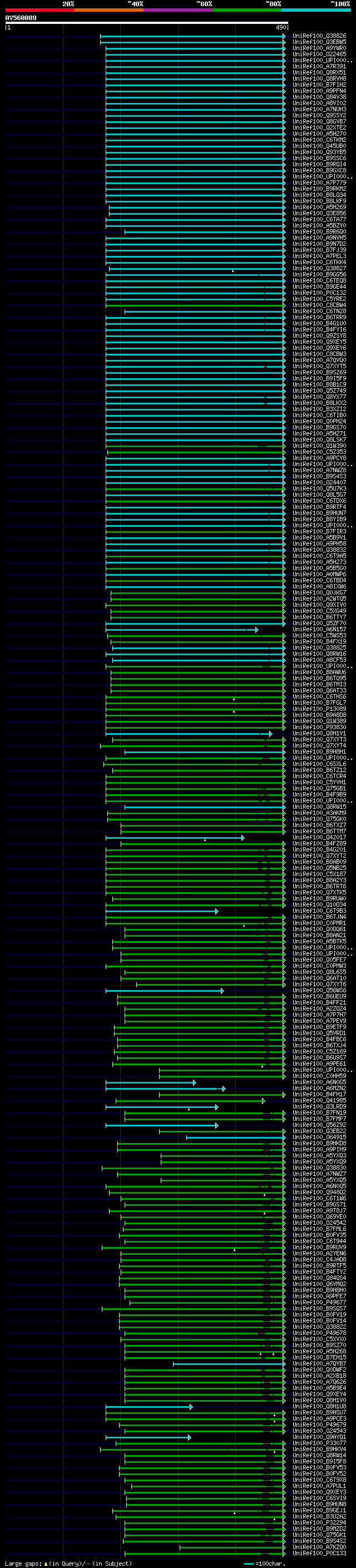Screen dimensions: 356x1568
Task: Select the UniRef100_B6TQ95 label
Action: click(319, 678)
